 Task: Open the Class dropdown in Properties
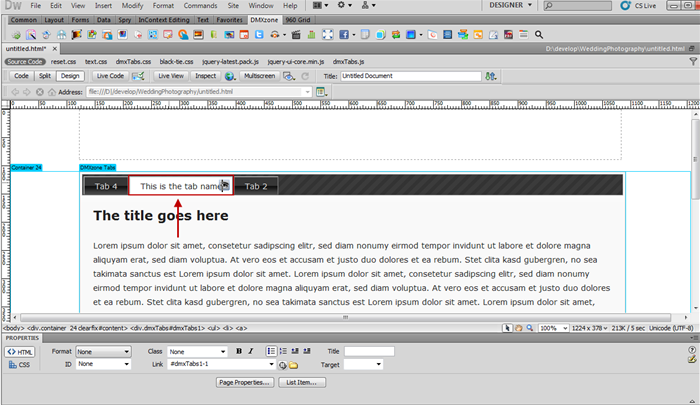tap(196, 352)
